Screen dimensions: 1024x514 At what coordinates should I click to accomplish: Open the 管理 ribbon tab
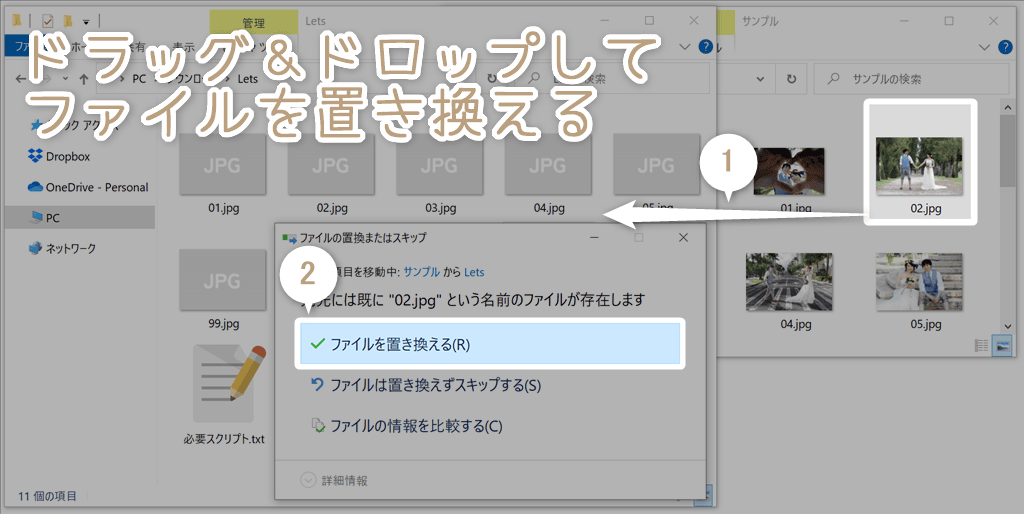pyautogui.click(x=253, y=23)
